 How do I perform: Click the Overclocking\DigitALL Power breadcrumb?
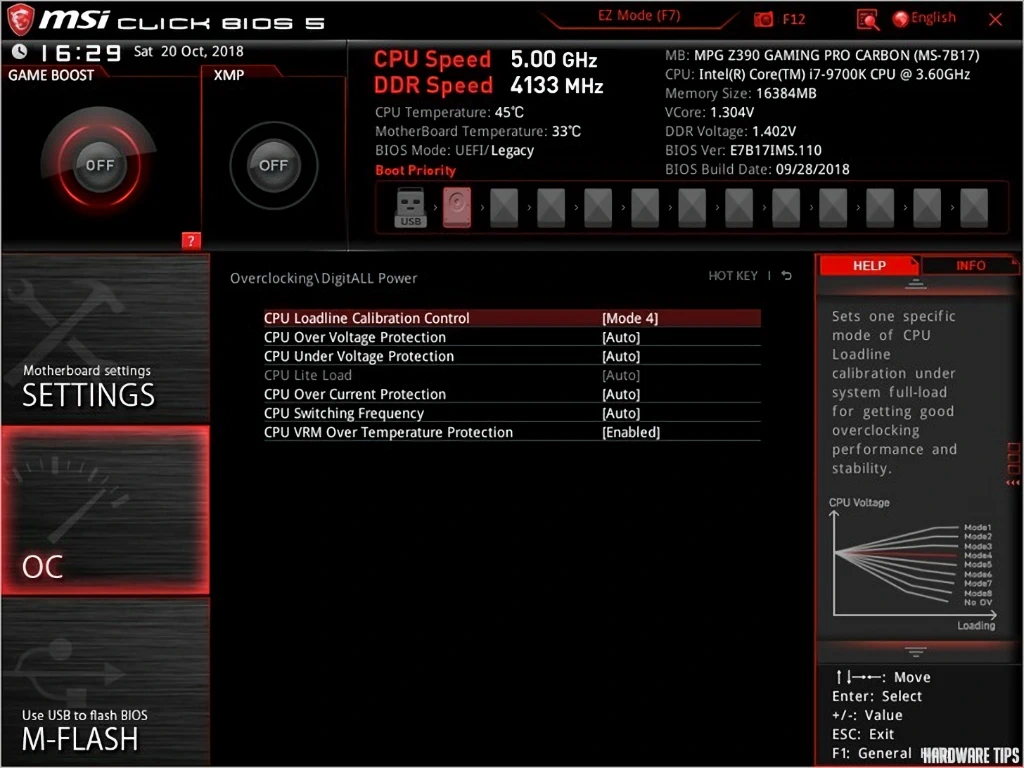pyautogui.click(x=323, y=278)
